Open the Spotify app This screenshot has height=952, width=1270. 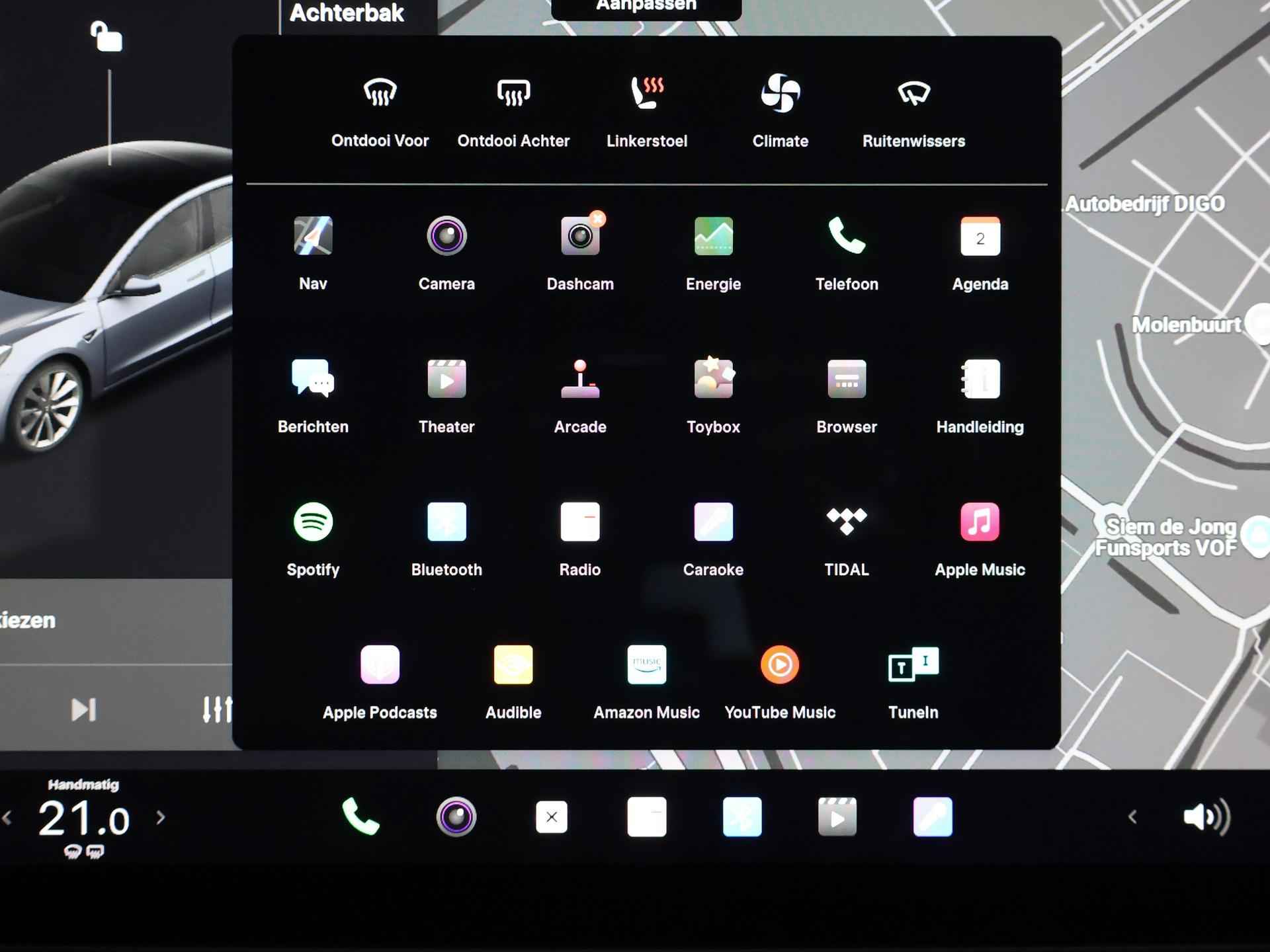click(313, 522)
